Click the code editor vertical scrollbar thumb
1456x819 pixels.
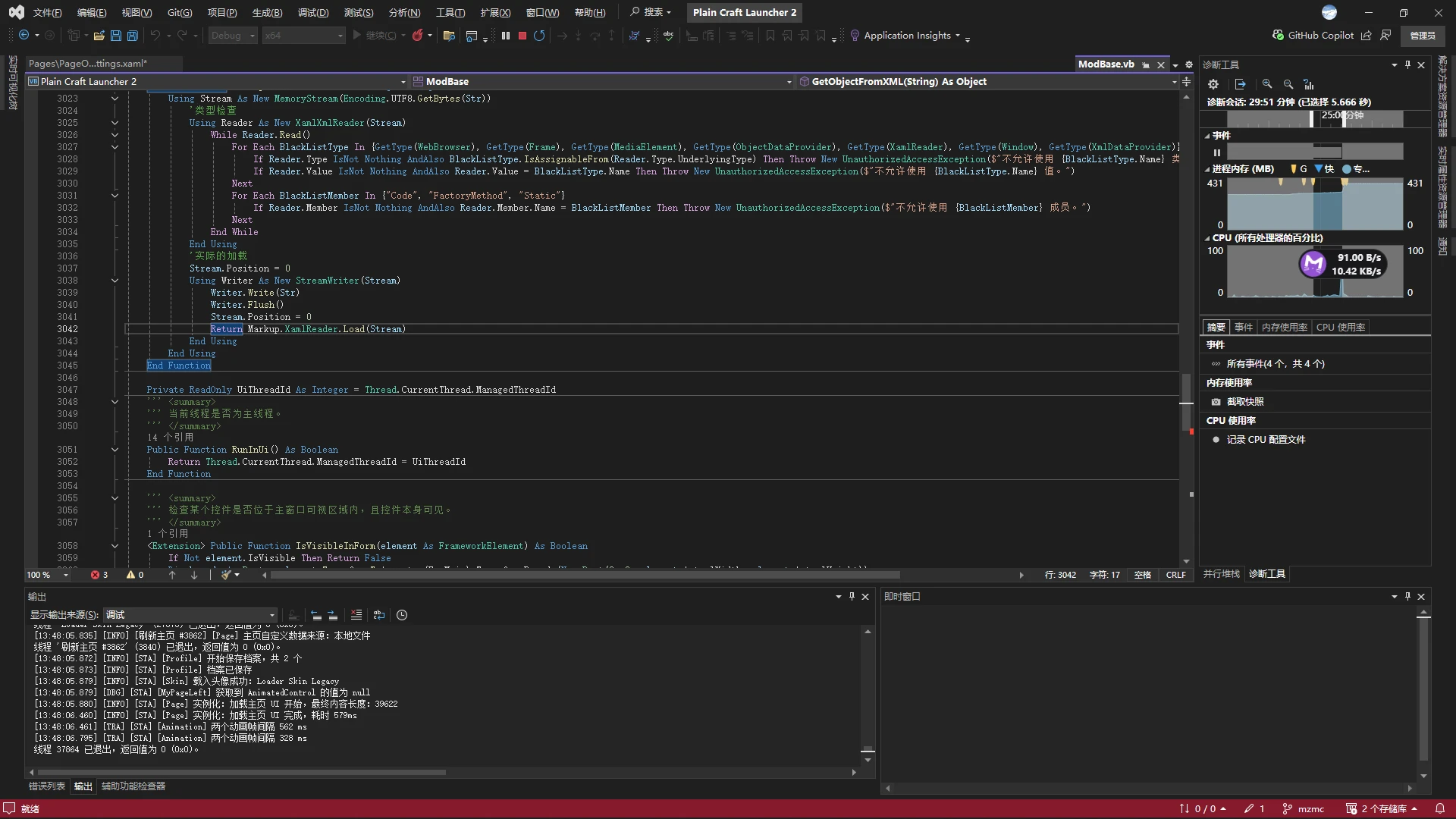pos(1186,402)
